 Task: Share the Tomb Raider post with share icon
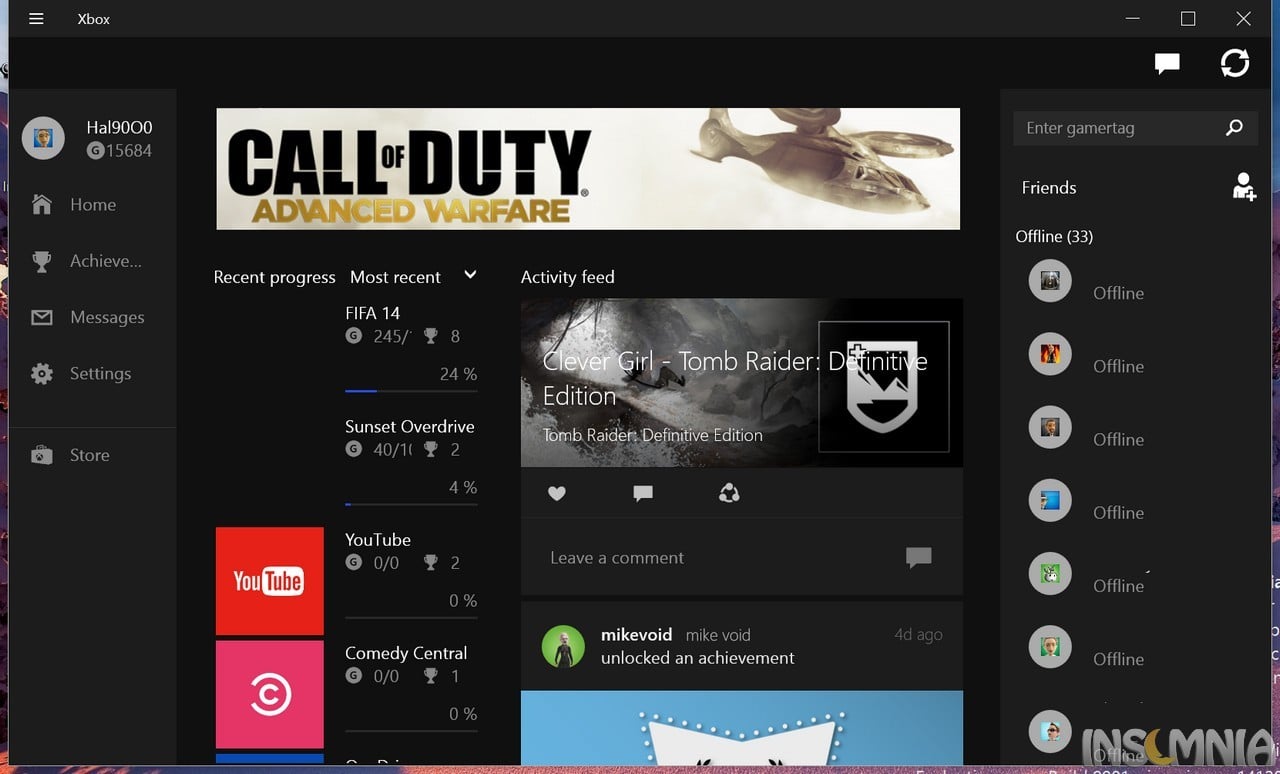[x=729, y=492]
